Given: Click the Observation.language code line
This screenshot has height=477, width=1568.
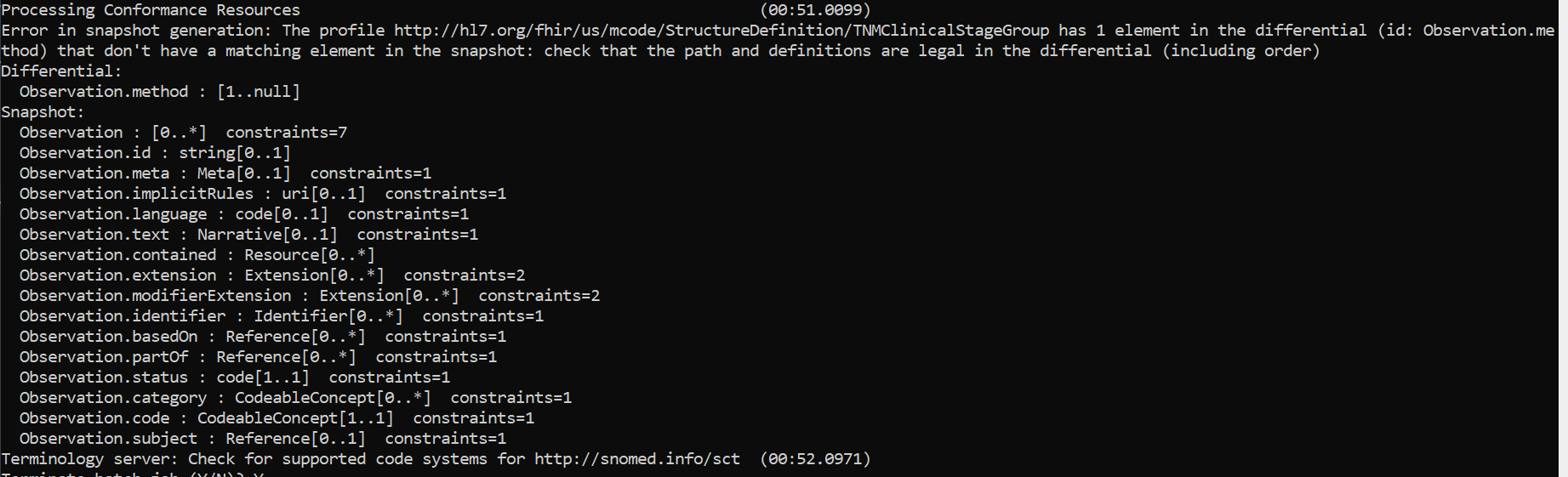Looking at the screenshot, I should tap(244, 214).
